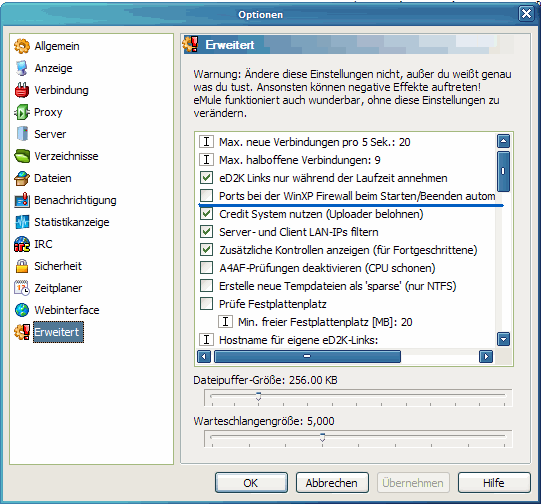541x504 pixels.
Task: Enable WinXP Firewall ports checkbox
Action: coord(206,196)
